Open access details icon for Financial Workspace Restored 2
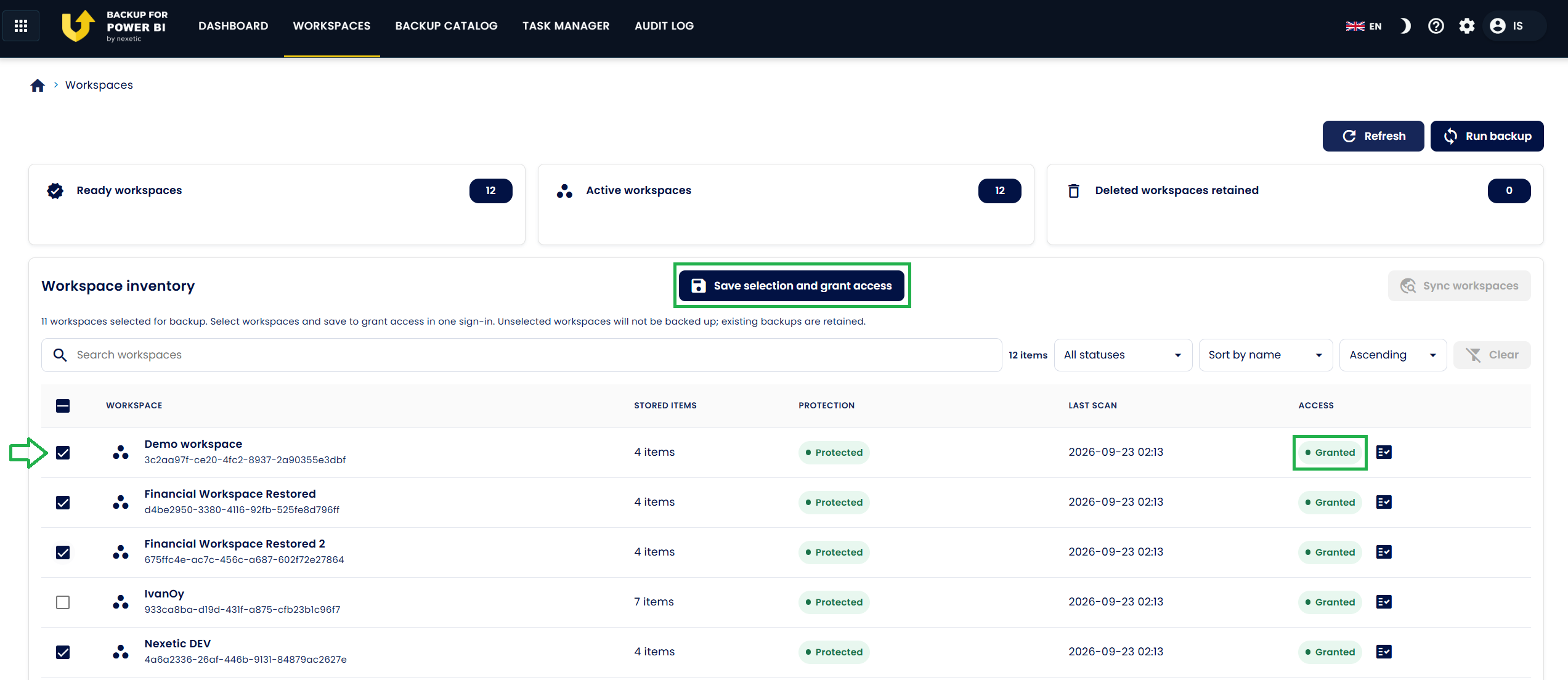Image resolution: width=1568 pixels, height=680 pixels. click(x=1384, y=552)
